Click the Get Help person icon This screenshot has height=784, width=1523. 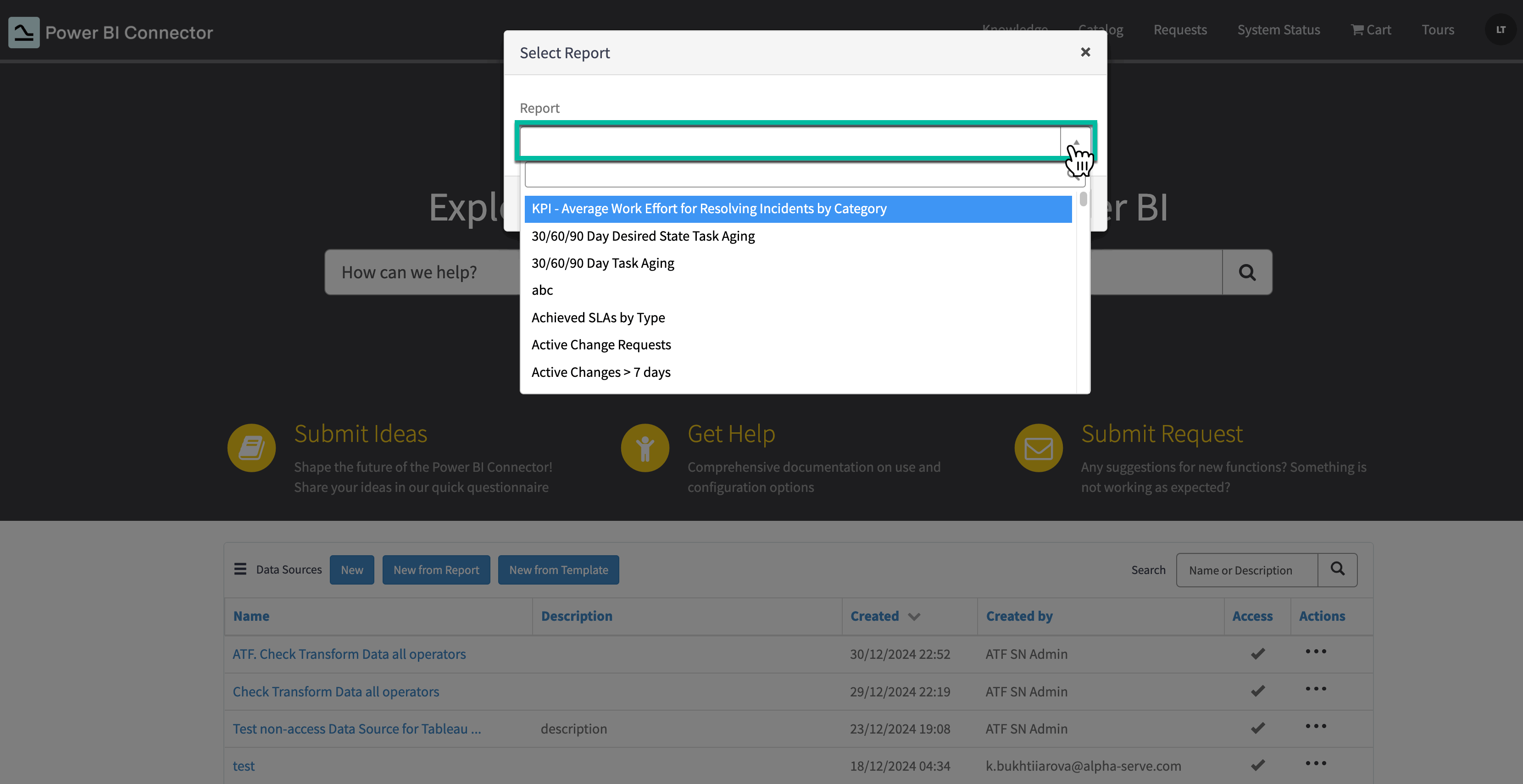pos(645,448)
